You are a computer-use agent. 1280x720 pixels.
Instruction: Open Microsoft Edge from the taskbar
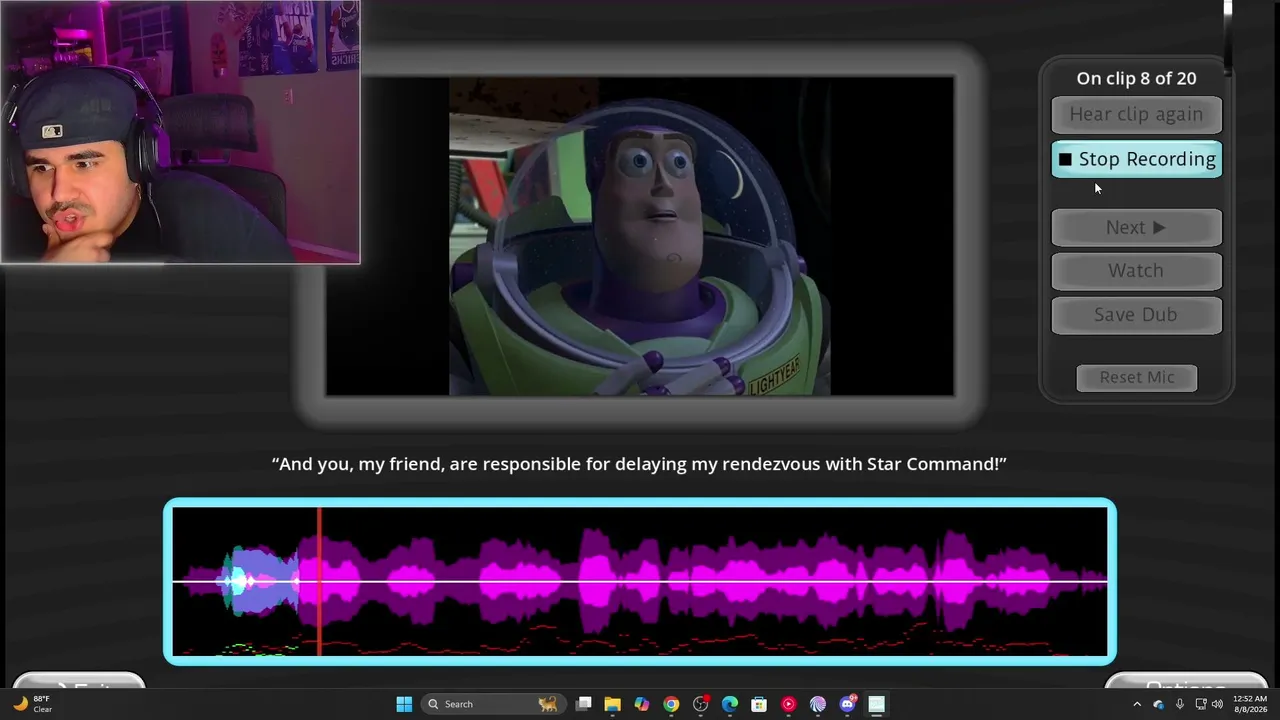[730, 704]
